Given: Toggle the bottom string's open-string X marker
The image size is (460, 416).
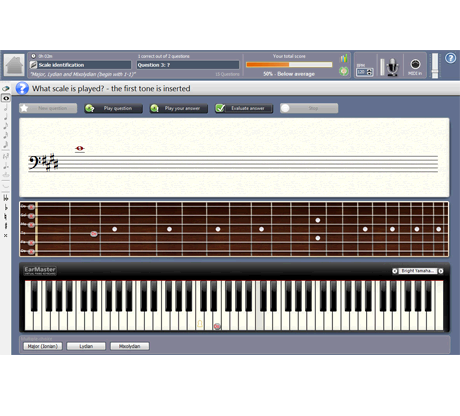Looking at the screenshot, I should 31,252.
